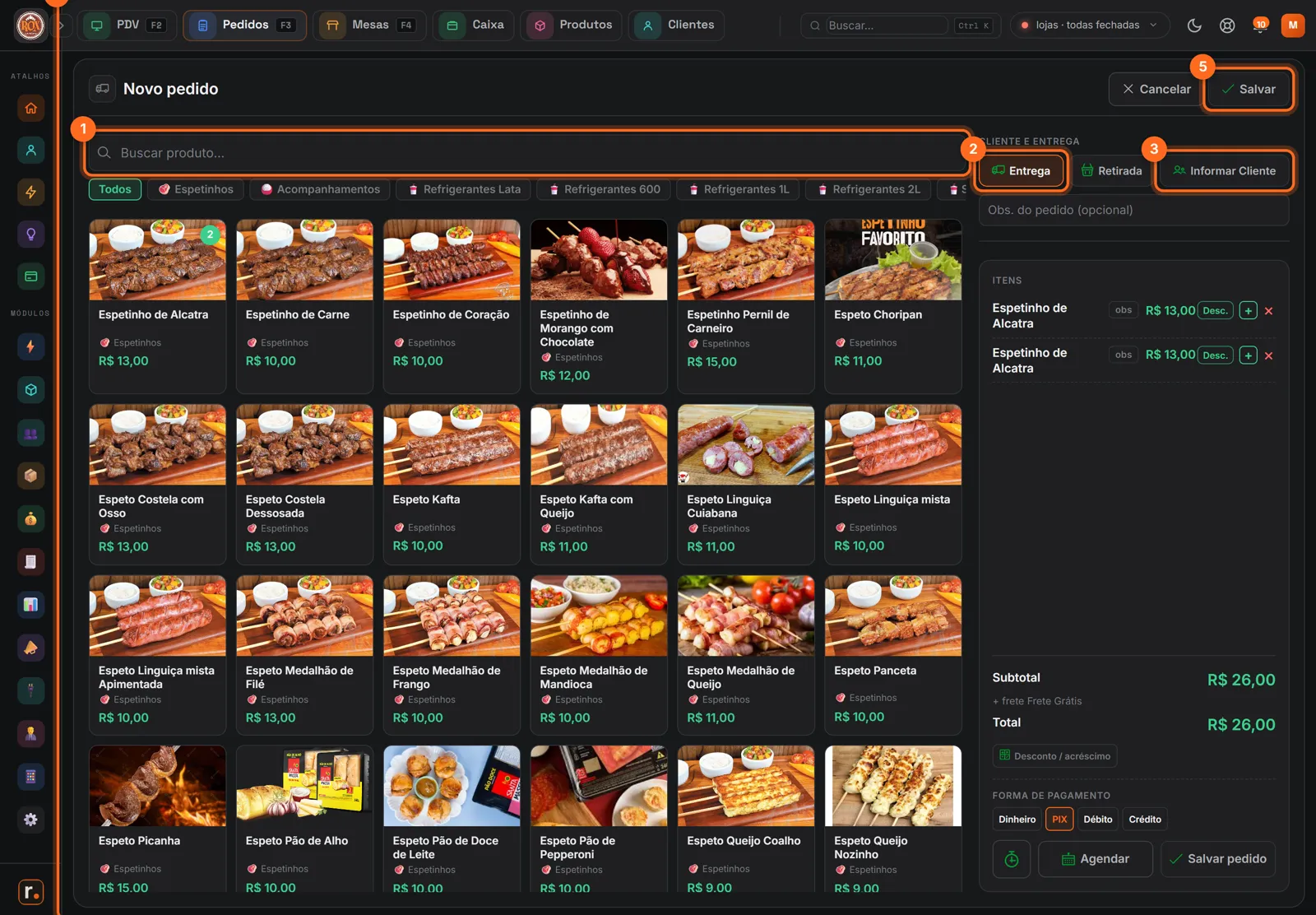The width and height of the screenshot is (1316, 915).
Task: Select PIX as payment method
Action: pos(1059,820)
